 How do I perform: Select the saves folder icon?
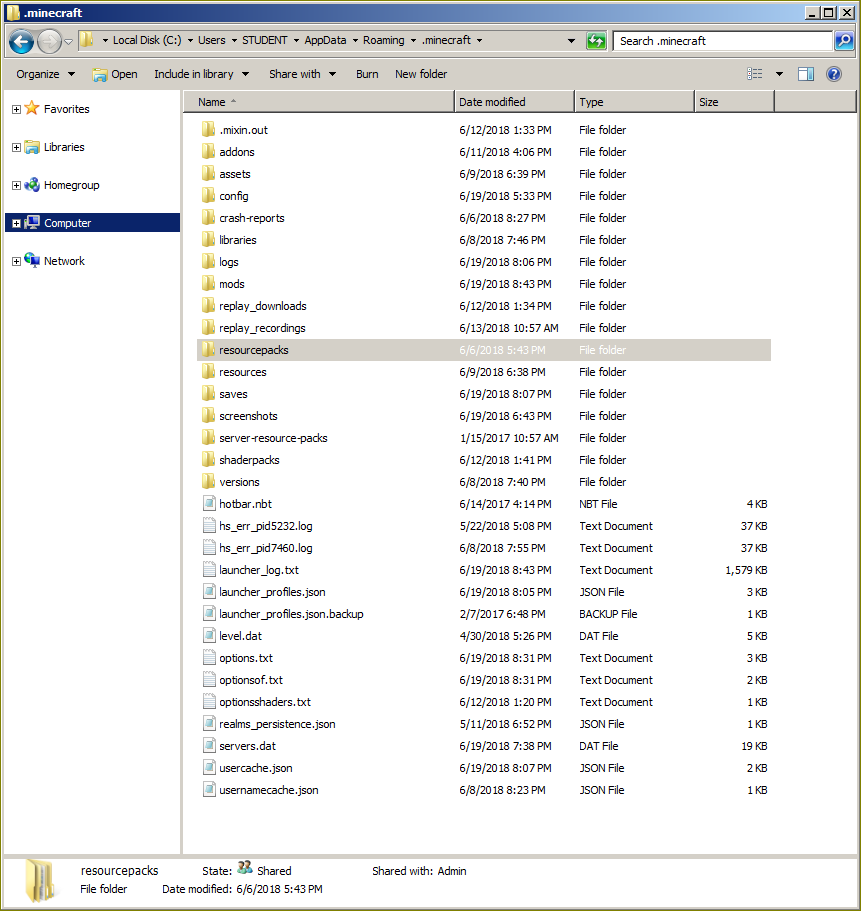(209, 394)
